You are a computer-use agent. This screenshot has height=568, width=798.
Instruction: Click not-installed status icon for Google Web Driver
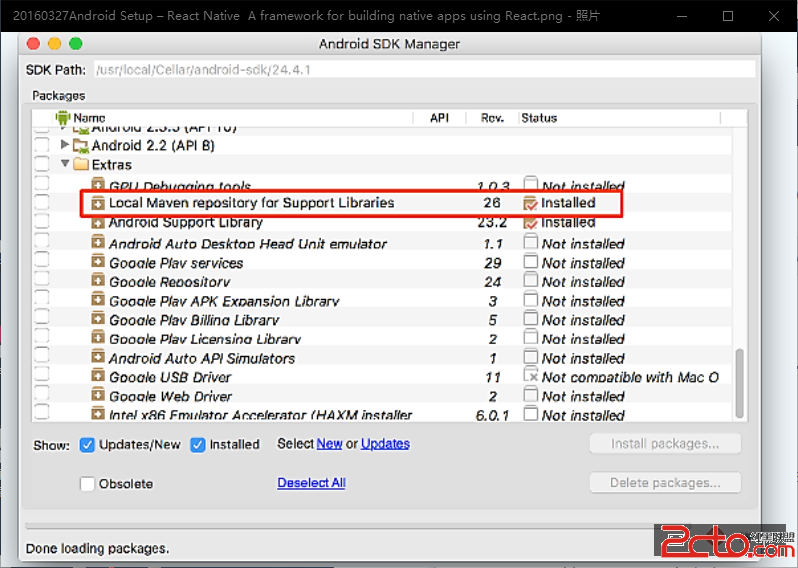point(531,394)
